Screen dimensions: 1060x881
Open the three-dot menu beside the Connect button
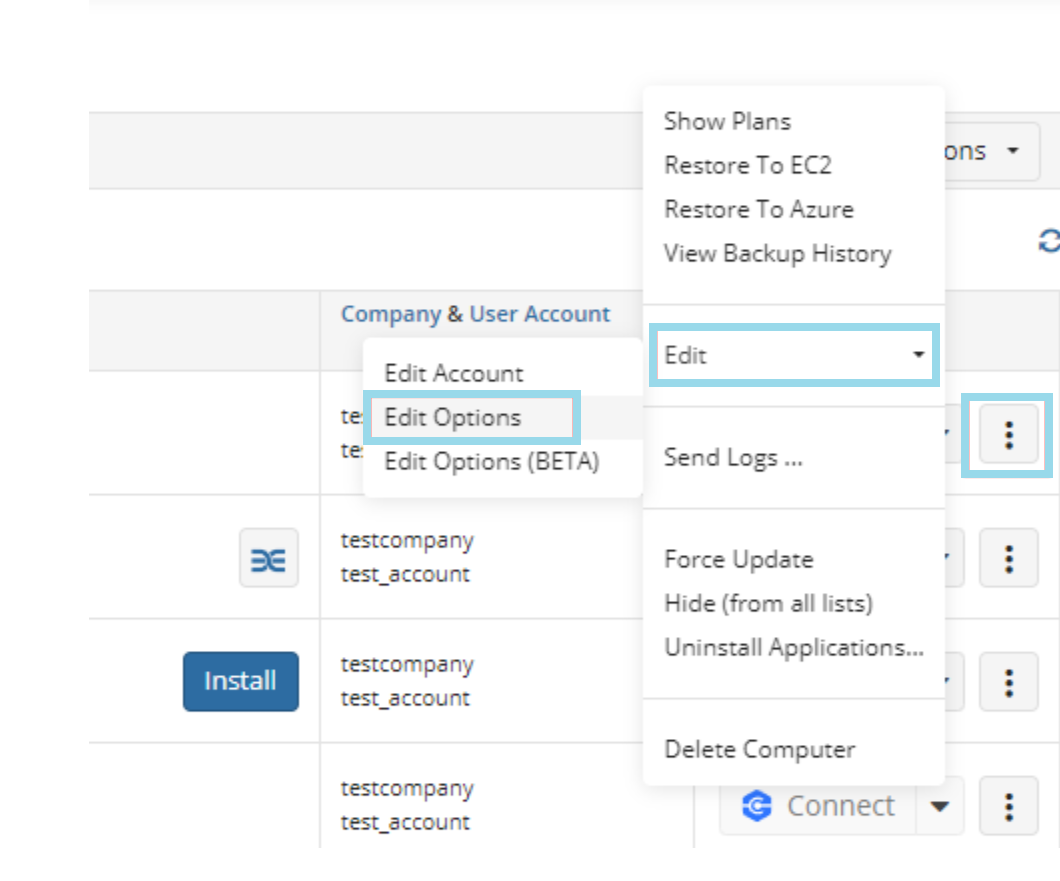tap(1008, 806)
